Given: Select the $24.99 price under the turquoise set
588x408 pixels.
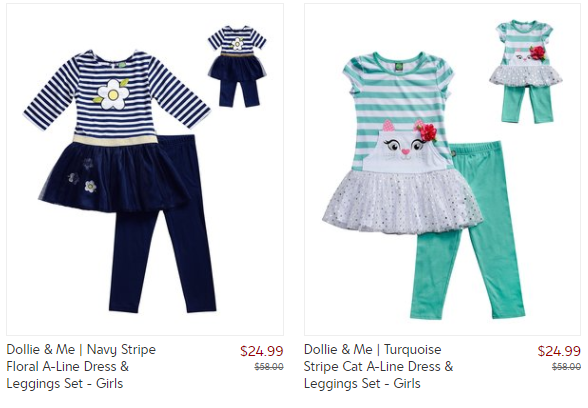Looking at the screenshot, I should [559, 351].
